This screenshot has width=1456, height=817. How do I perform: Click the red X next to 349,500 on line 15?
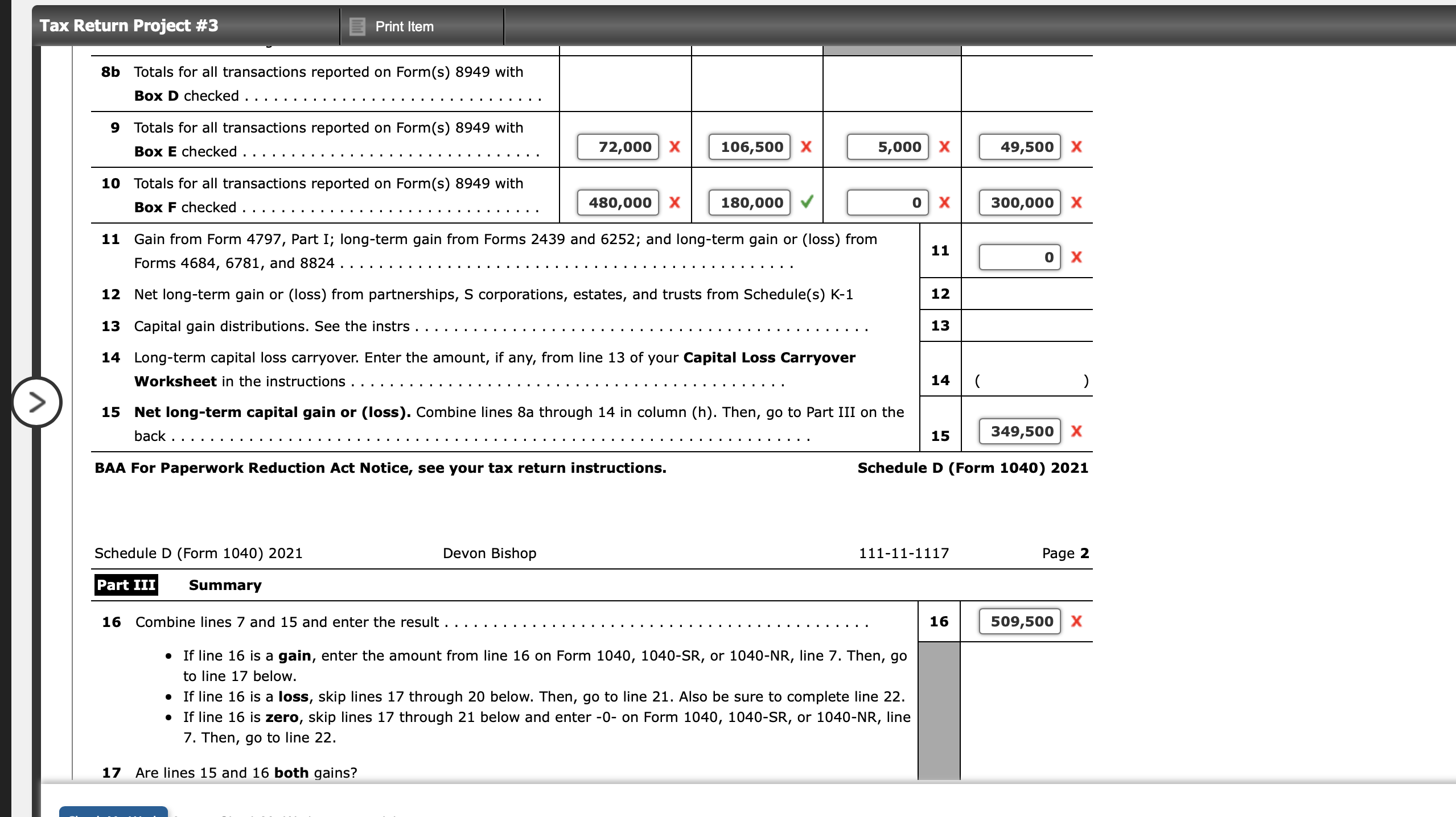[x=1076, y=431]
